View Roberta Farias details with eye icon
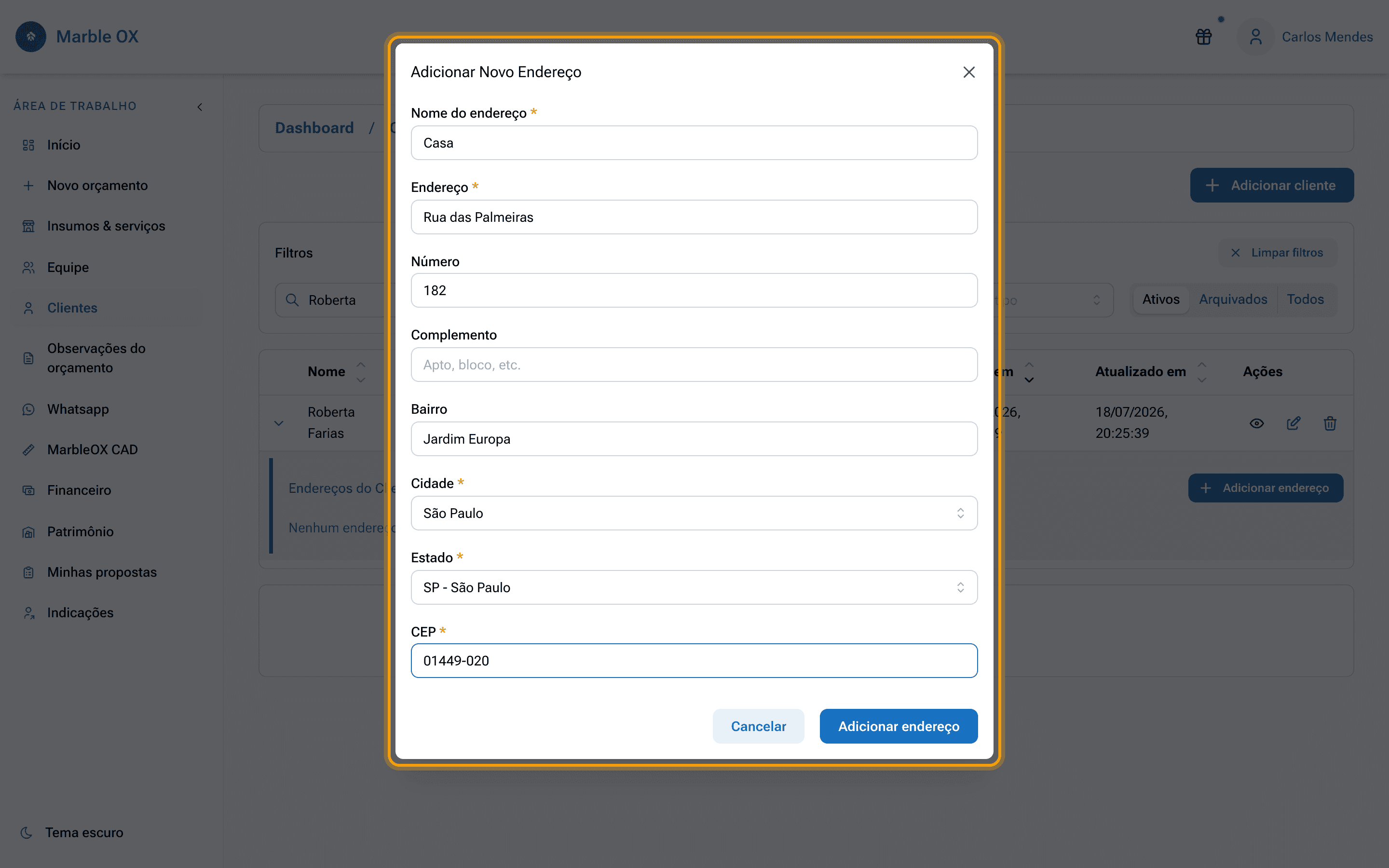This screenshot has height=868, width=1389. coord(1256,424)
